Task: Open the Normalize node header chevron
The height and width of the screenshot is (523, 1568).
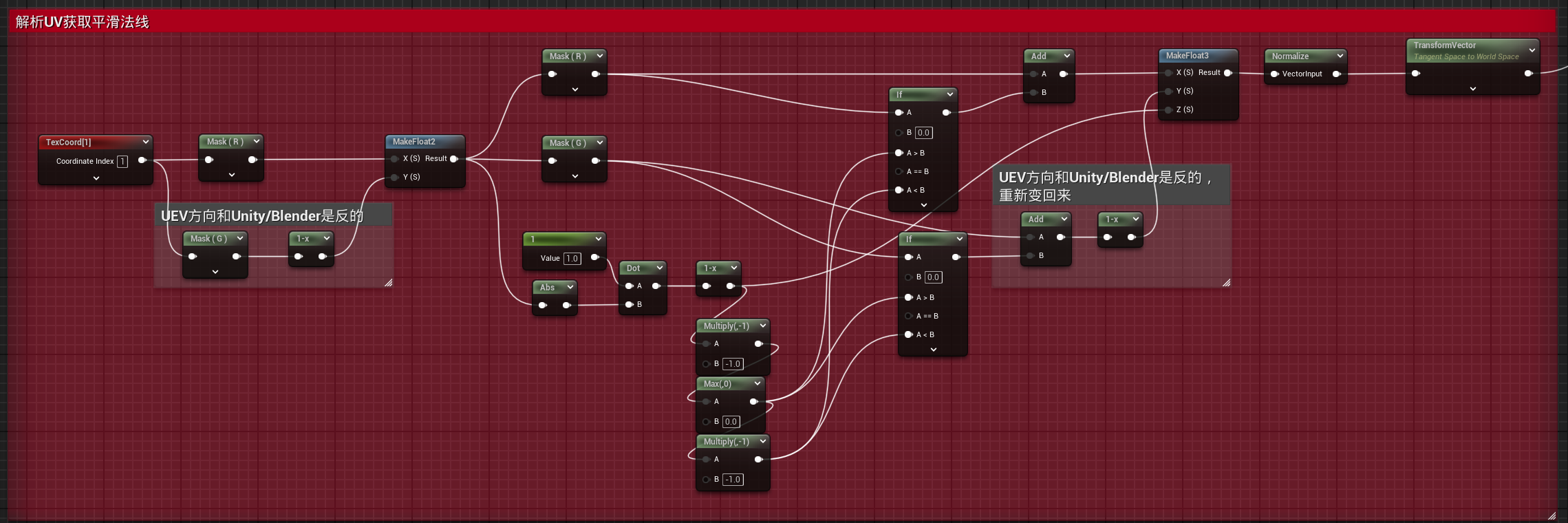Action: pos(1340,56)
